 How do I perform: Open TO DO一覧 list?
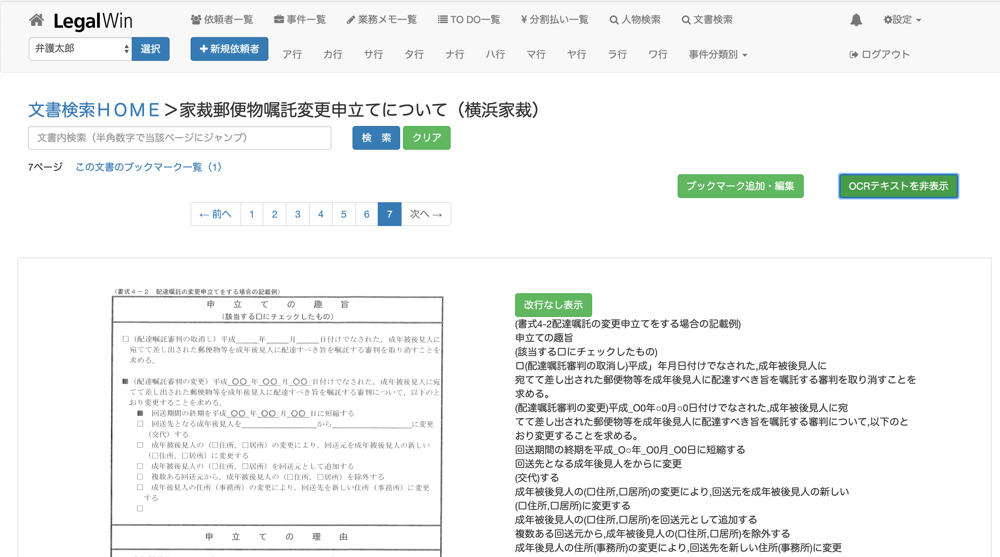[468, 20]
